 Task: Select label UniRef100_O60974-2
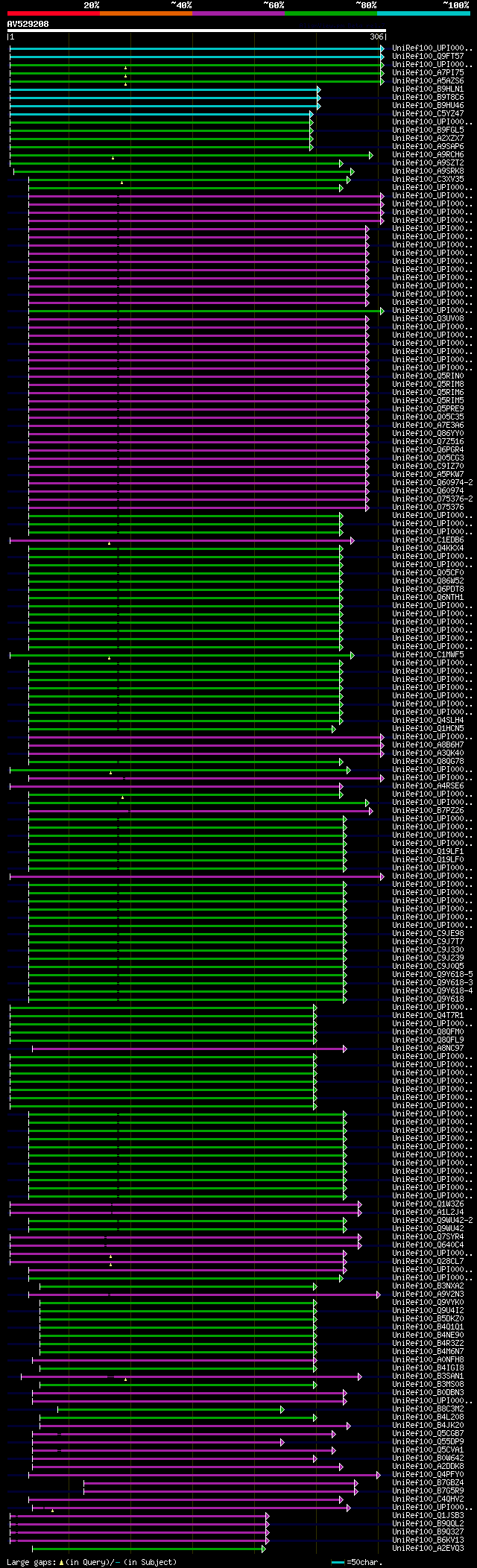click(x=432, y=482)
